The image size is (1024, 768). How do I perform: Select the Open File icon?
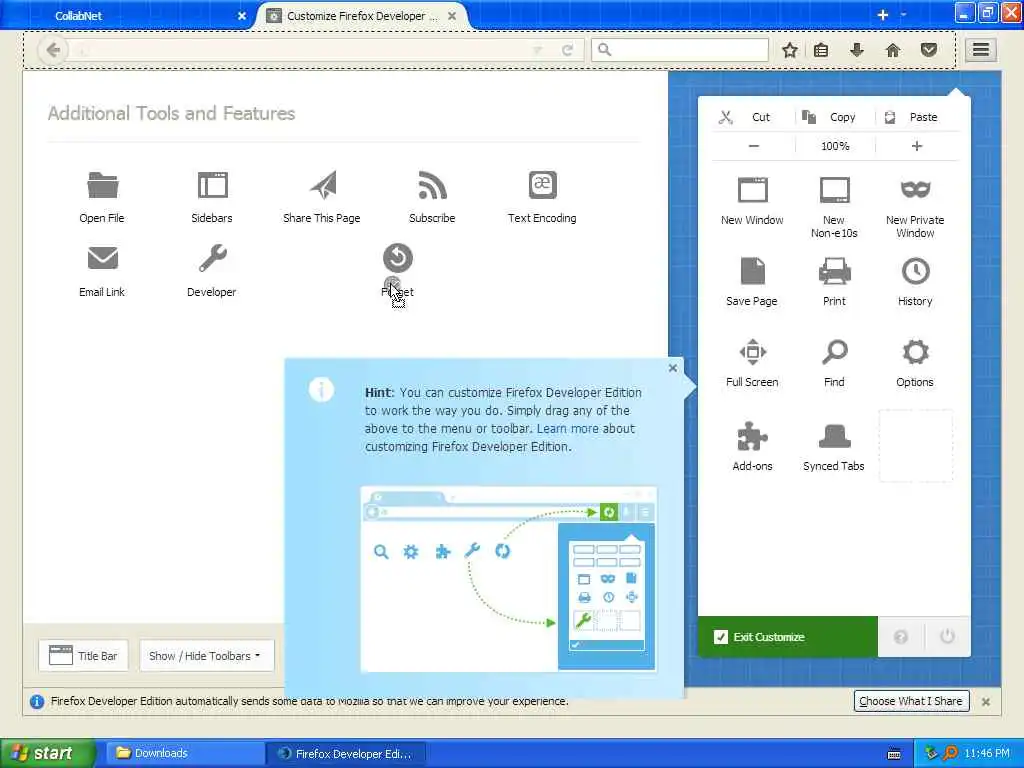point(103,185)
